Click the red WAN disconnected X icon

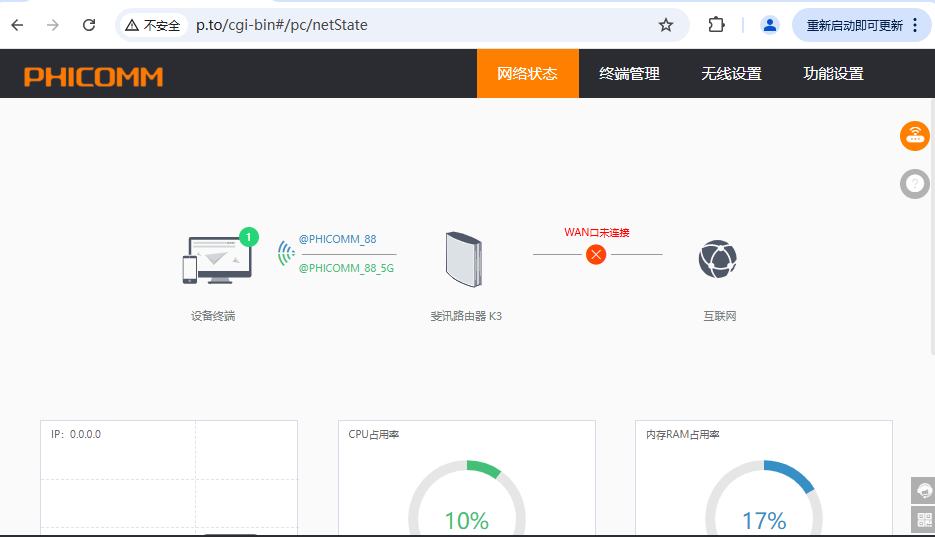coord(596,254)
